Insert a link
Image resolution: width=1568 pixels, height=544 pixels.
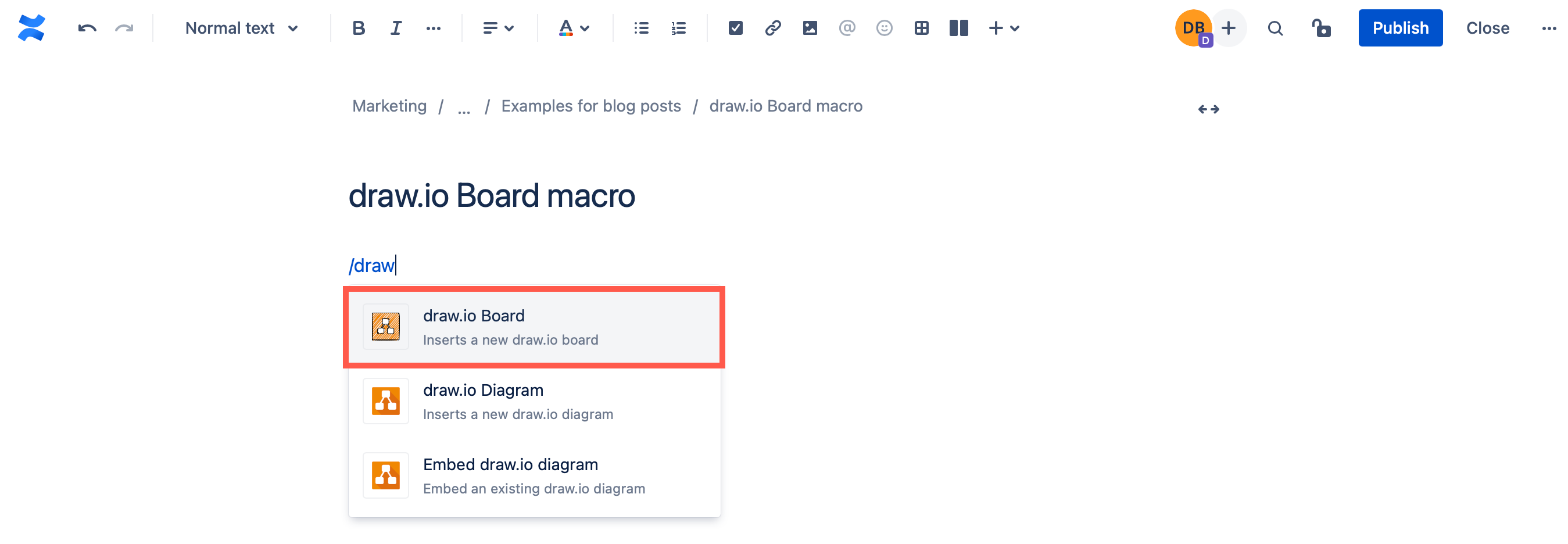[x=773, y=27]
